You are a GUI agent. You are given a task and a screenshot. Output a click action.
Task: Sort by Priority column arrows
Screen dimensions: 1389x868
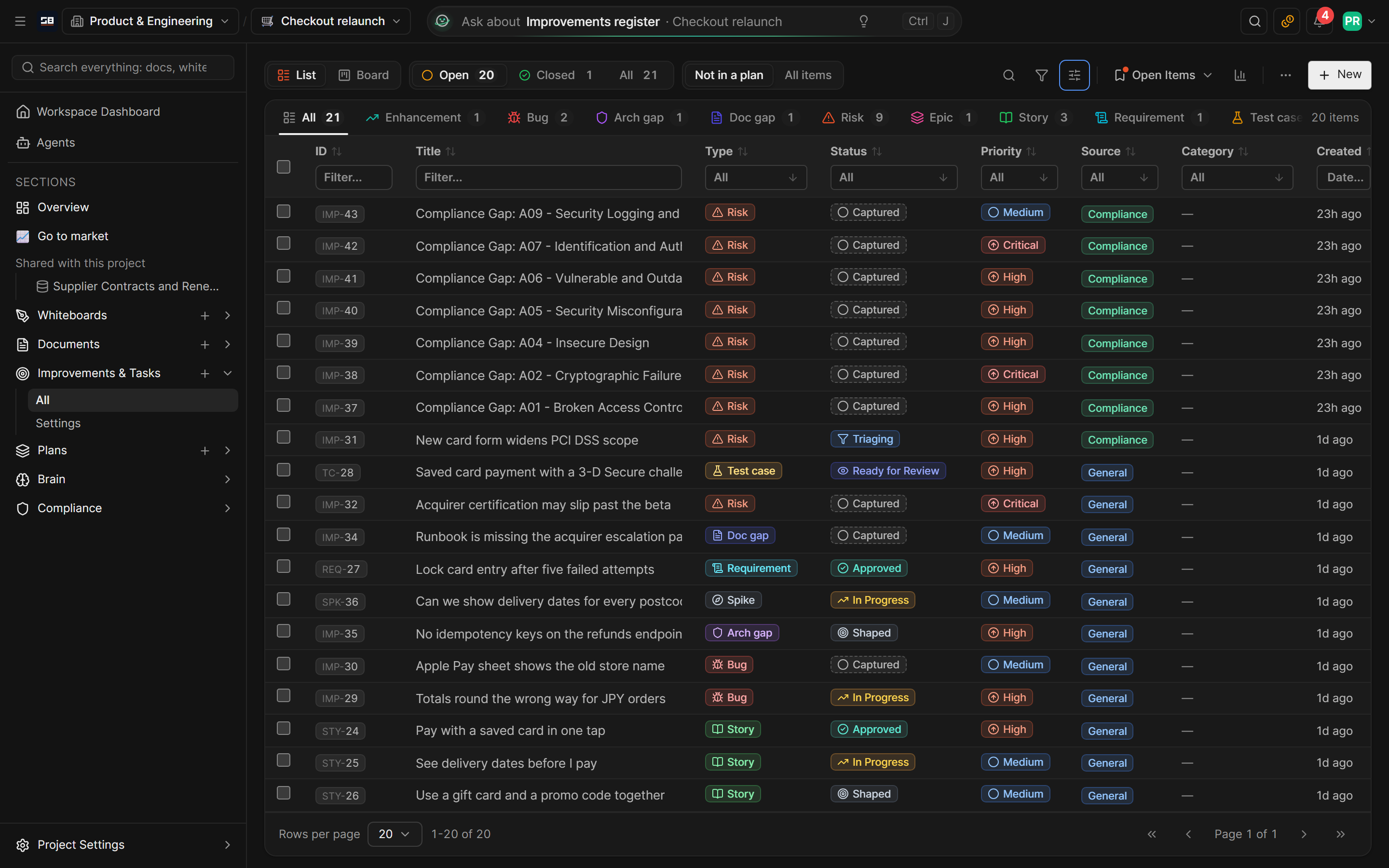1031,151
